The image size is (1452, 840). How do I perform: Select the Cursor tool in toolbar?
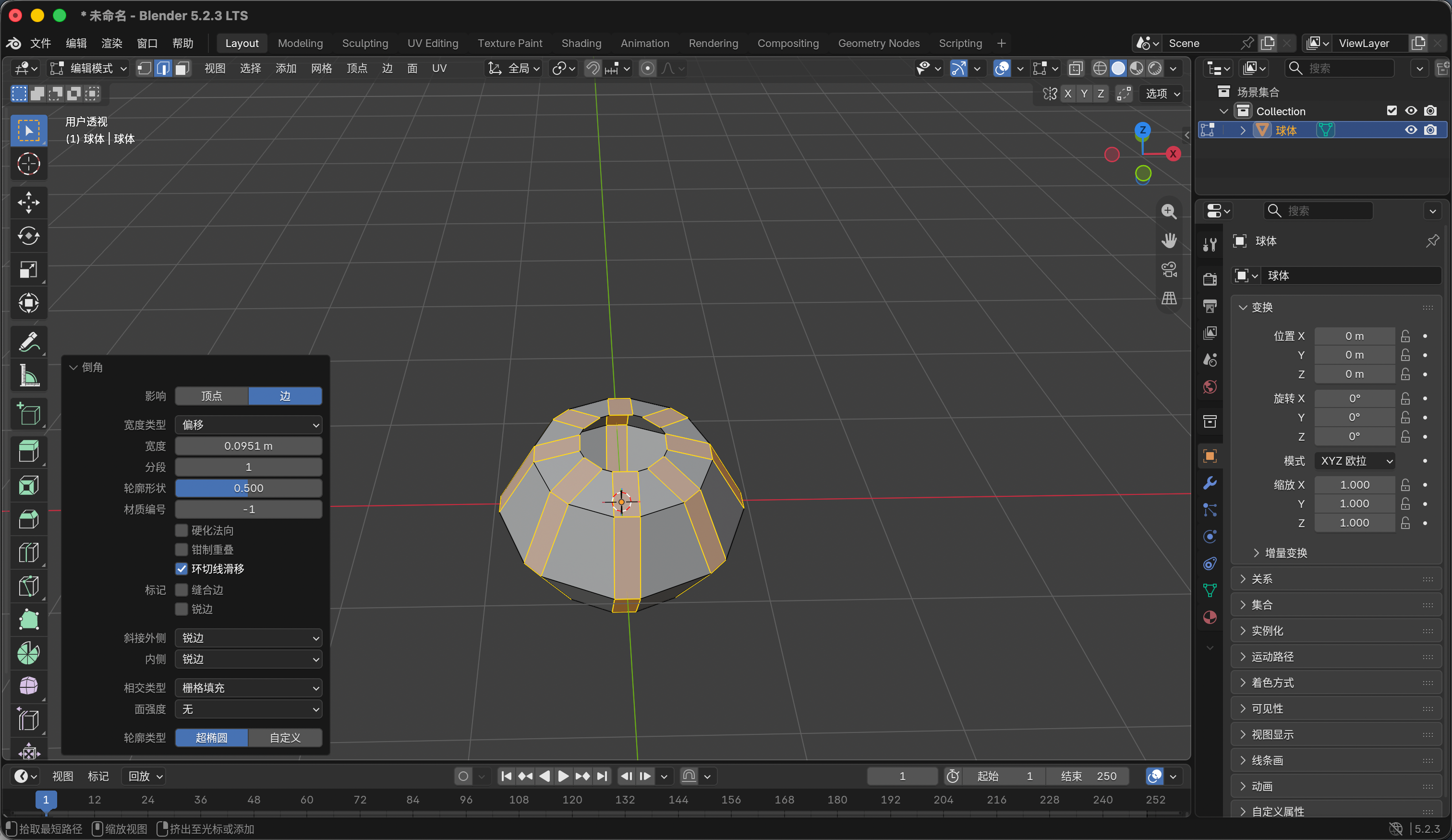pos(28,164)
